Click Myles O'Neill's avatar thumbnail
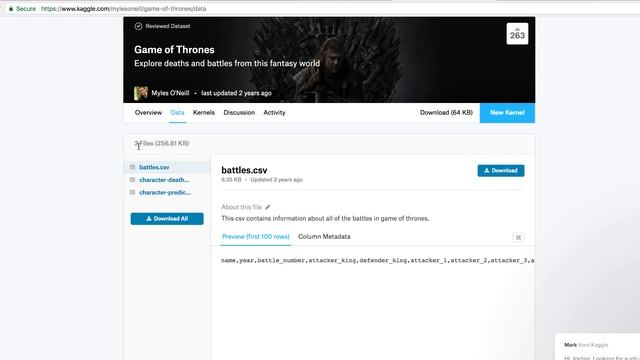Screen dimensions: 640x360 click(x=141, y=93)
